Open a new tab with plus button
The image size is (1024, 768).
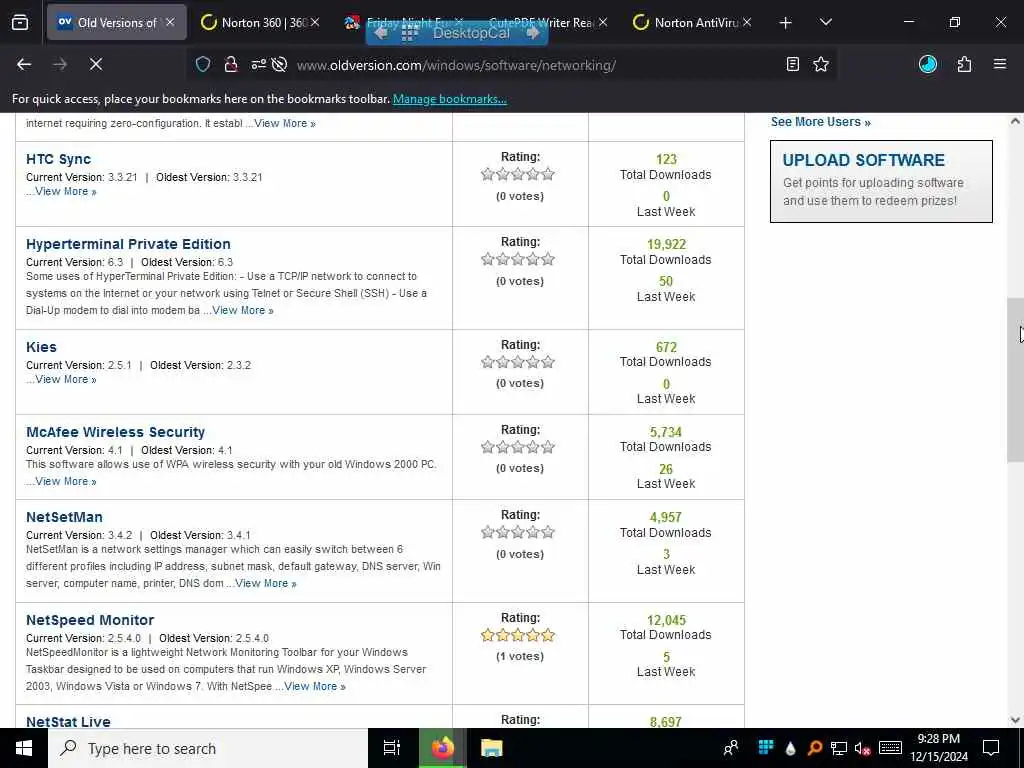tap(786, 23)
